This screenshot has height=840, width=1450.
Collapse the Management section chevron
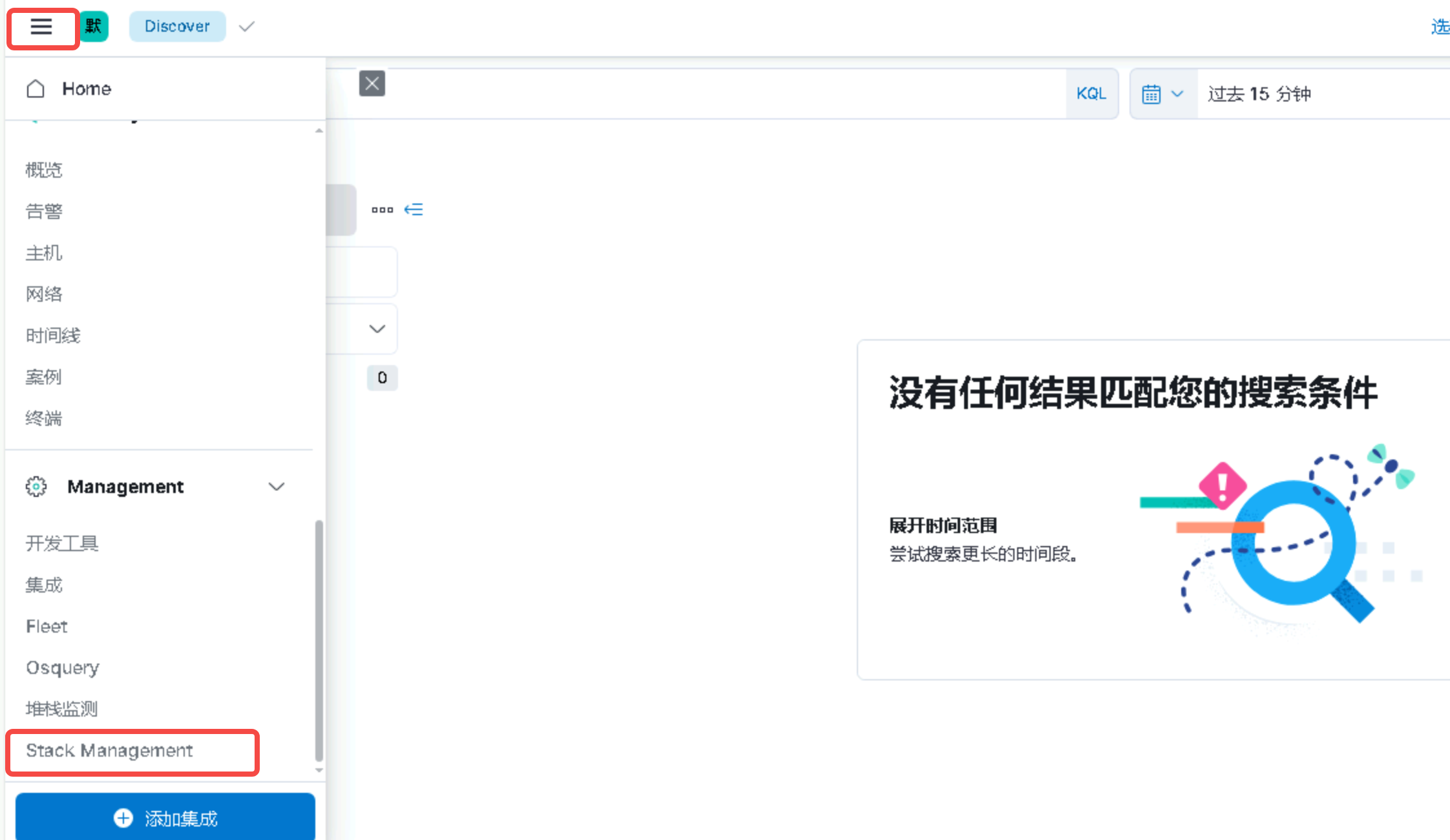pos(277,487)
